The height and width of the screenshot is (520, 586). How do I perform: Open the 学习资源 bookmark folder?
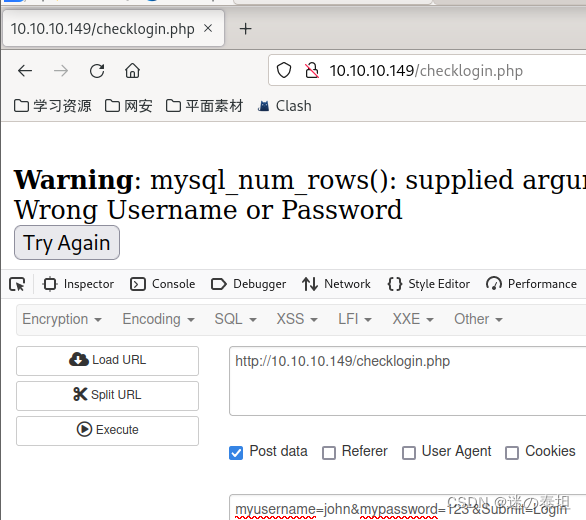53,106
